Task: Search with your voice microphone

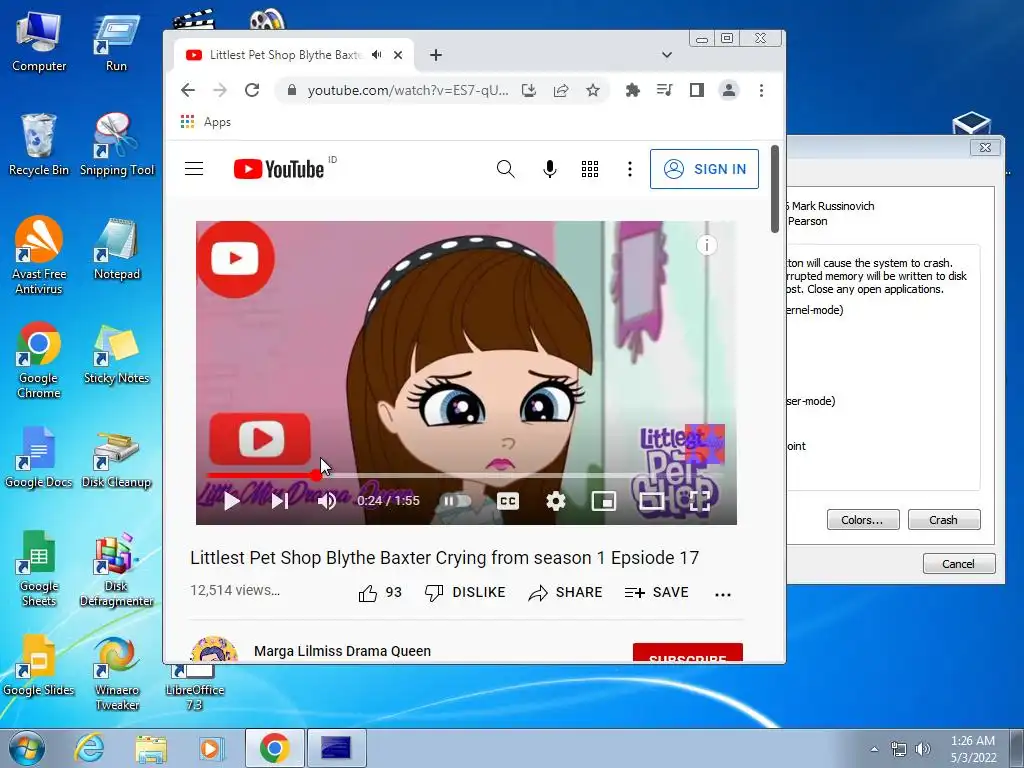Action: coord(550,169)
